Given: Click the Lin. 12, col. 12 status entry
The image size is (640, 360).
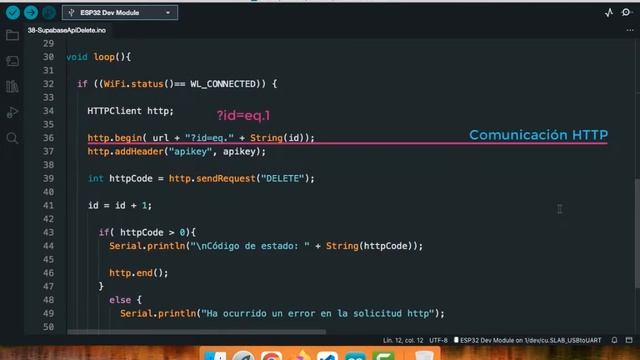Looking at the screenshot, I should coord(403,340).
